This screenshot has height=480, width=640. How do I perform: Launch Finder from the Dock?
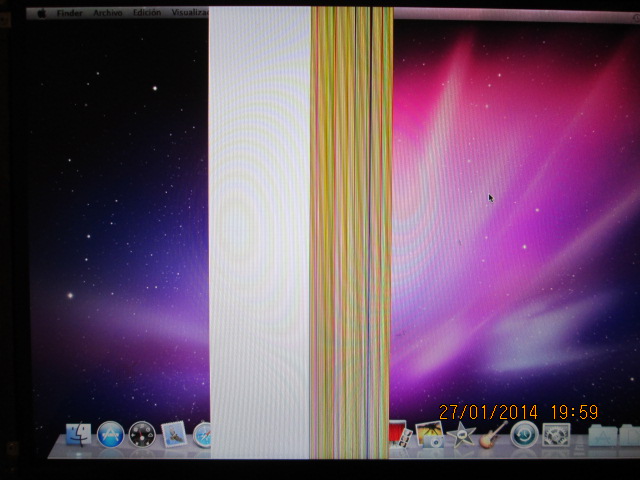78,435
